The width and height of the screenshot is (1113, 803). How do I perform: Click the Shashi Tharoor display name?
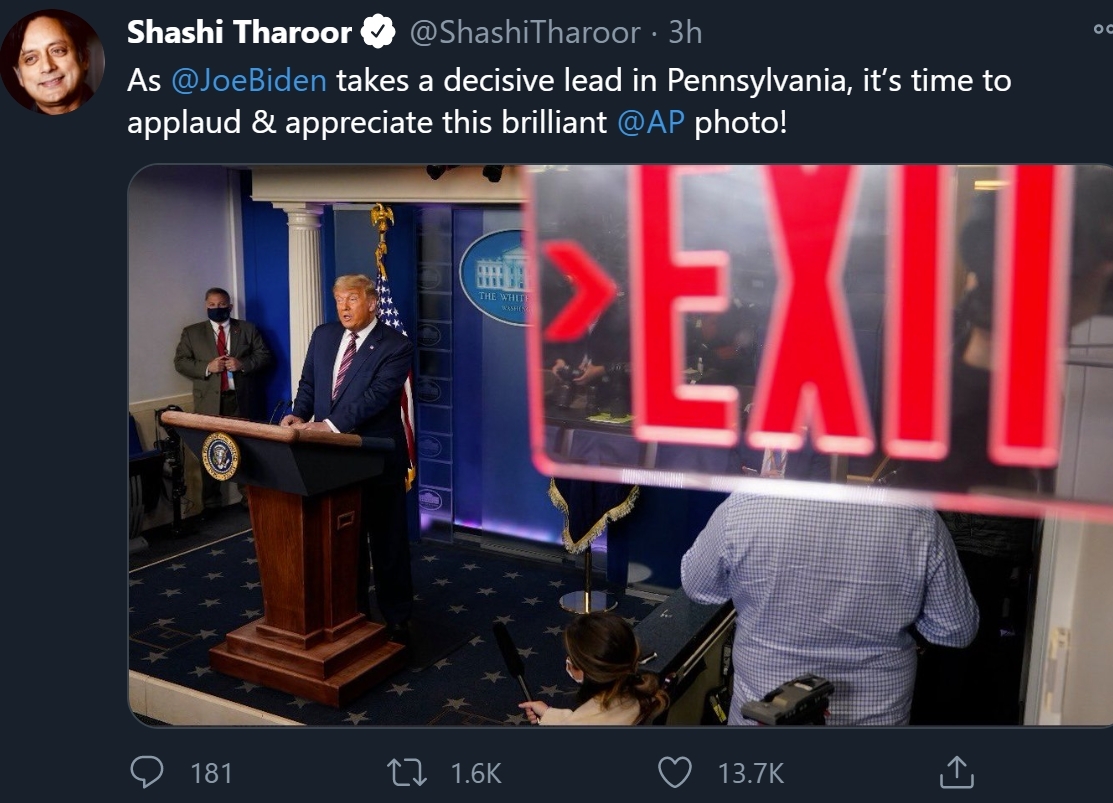[239, 33]
